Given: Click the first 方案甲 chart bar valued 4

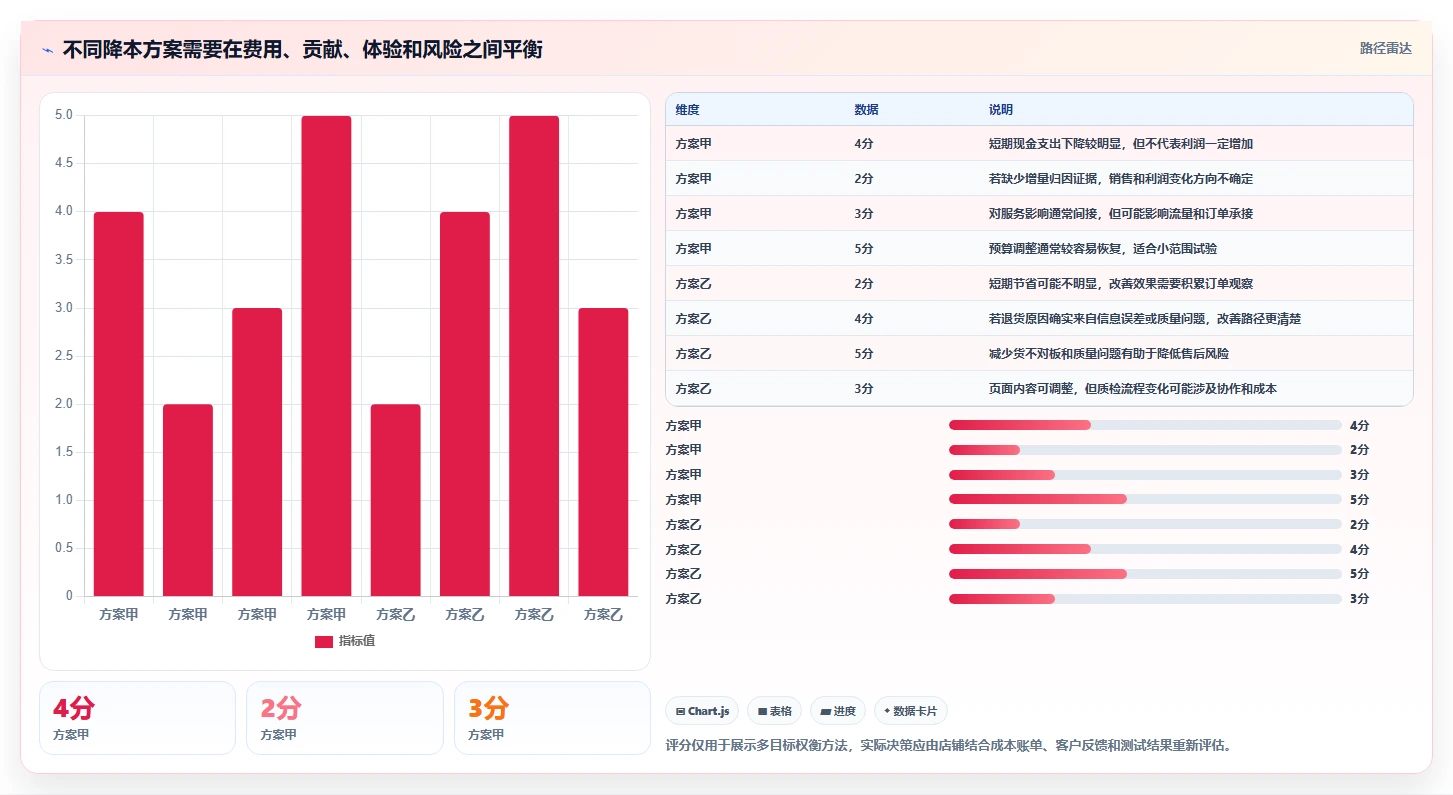Looking at the screenshot, I should pyautogui.click(x=119, y=404).
